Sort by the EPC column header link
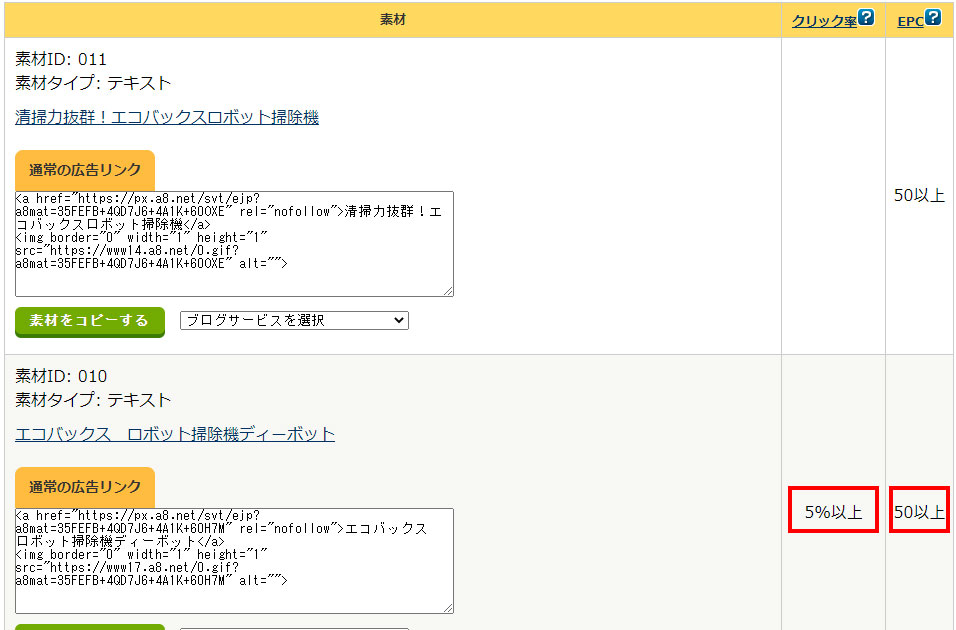 tap(911, 21)
